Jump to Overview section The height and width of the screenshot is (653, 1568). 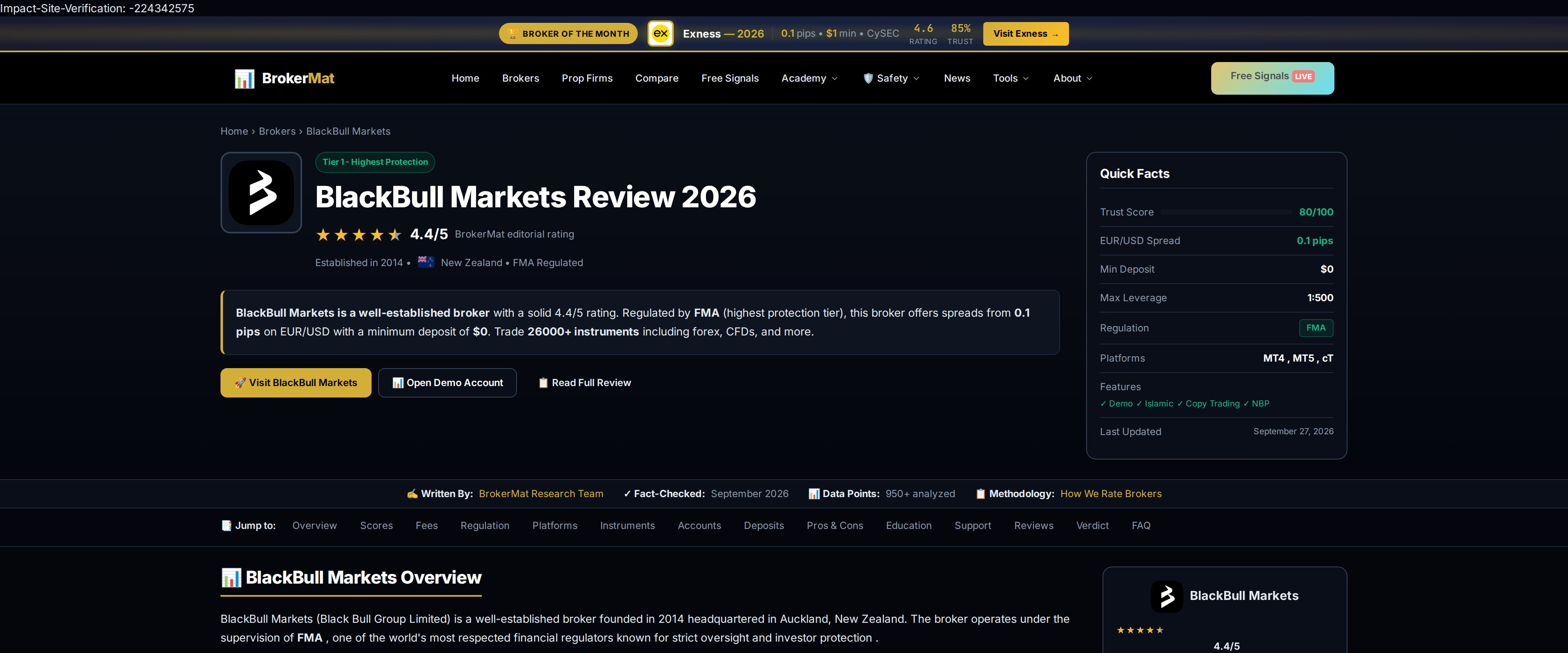314,525
